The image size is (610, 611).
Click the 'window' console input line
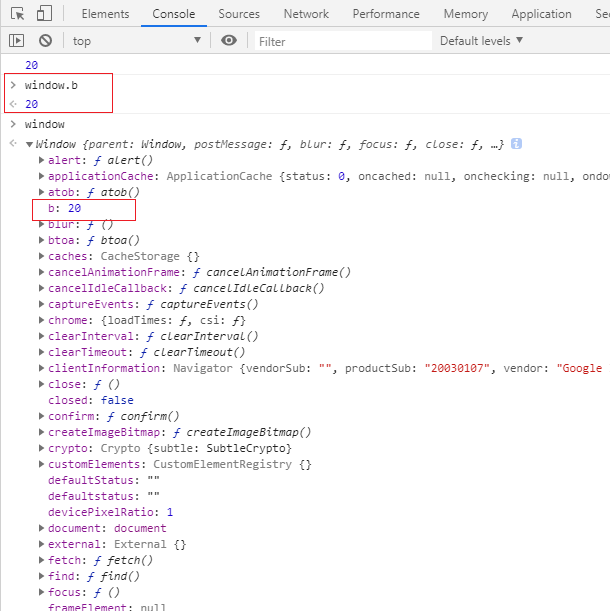tap(44, 124)
